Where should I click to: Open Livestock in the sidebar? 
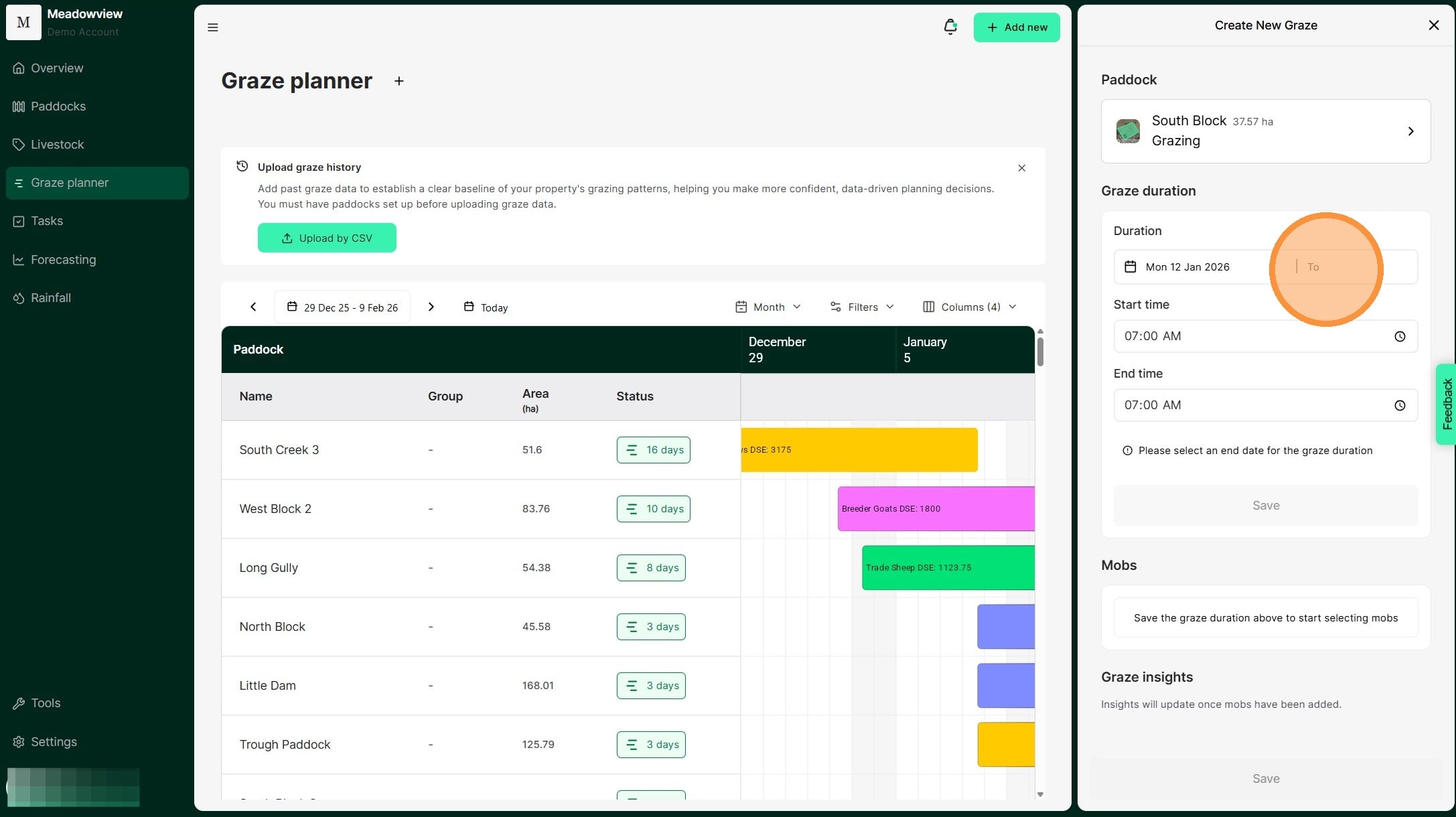pyautogui.click(x=58, y=145)
